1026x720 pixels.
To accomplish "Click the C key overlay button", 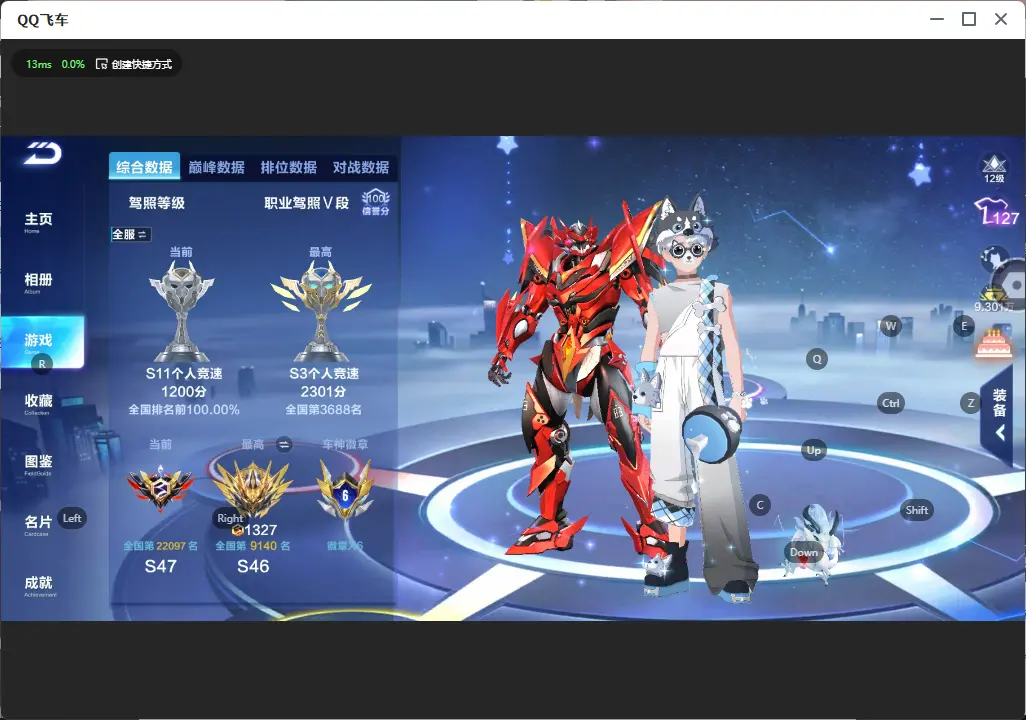I will click(760, 505).
